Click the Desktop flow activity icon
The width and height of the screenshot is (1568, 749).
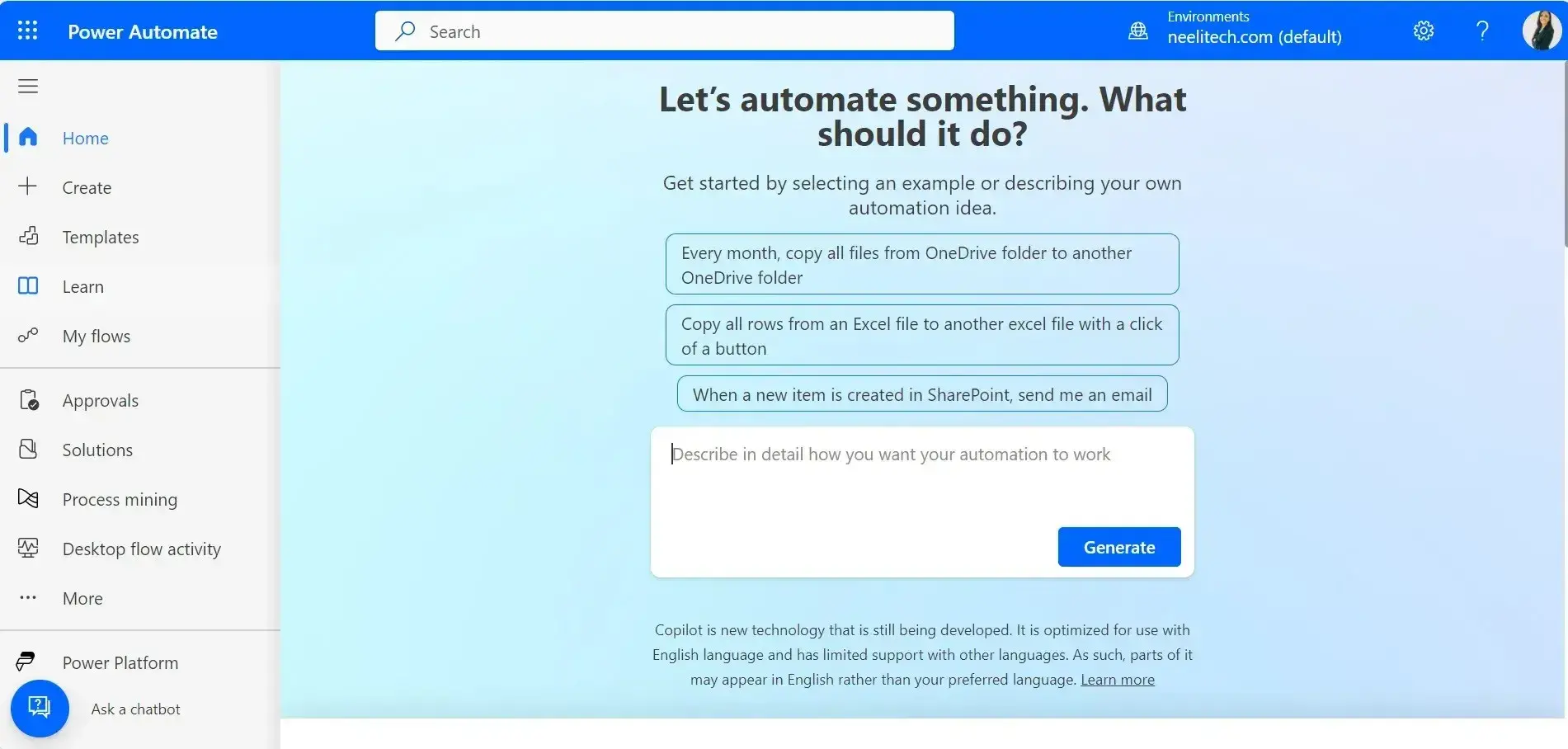coord(28,548)
